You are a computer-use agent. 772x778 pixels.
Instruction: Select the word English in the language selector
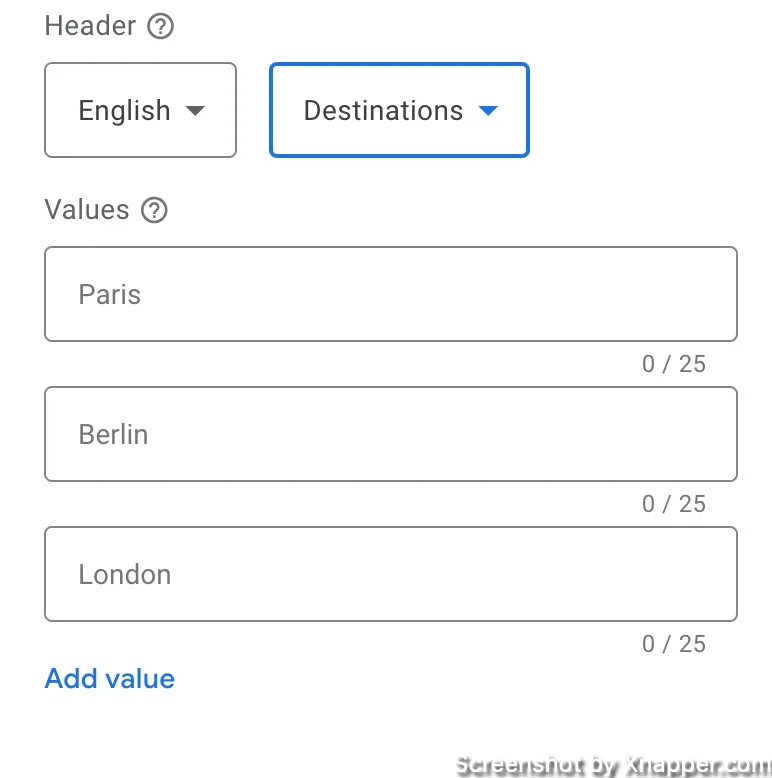pos(125,111)
